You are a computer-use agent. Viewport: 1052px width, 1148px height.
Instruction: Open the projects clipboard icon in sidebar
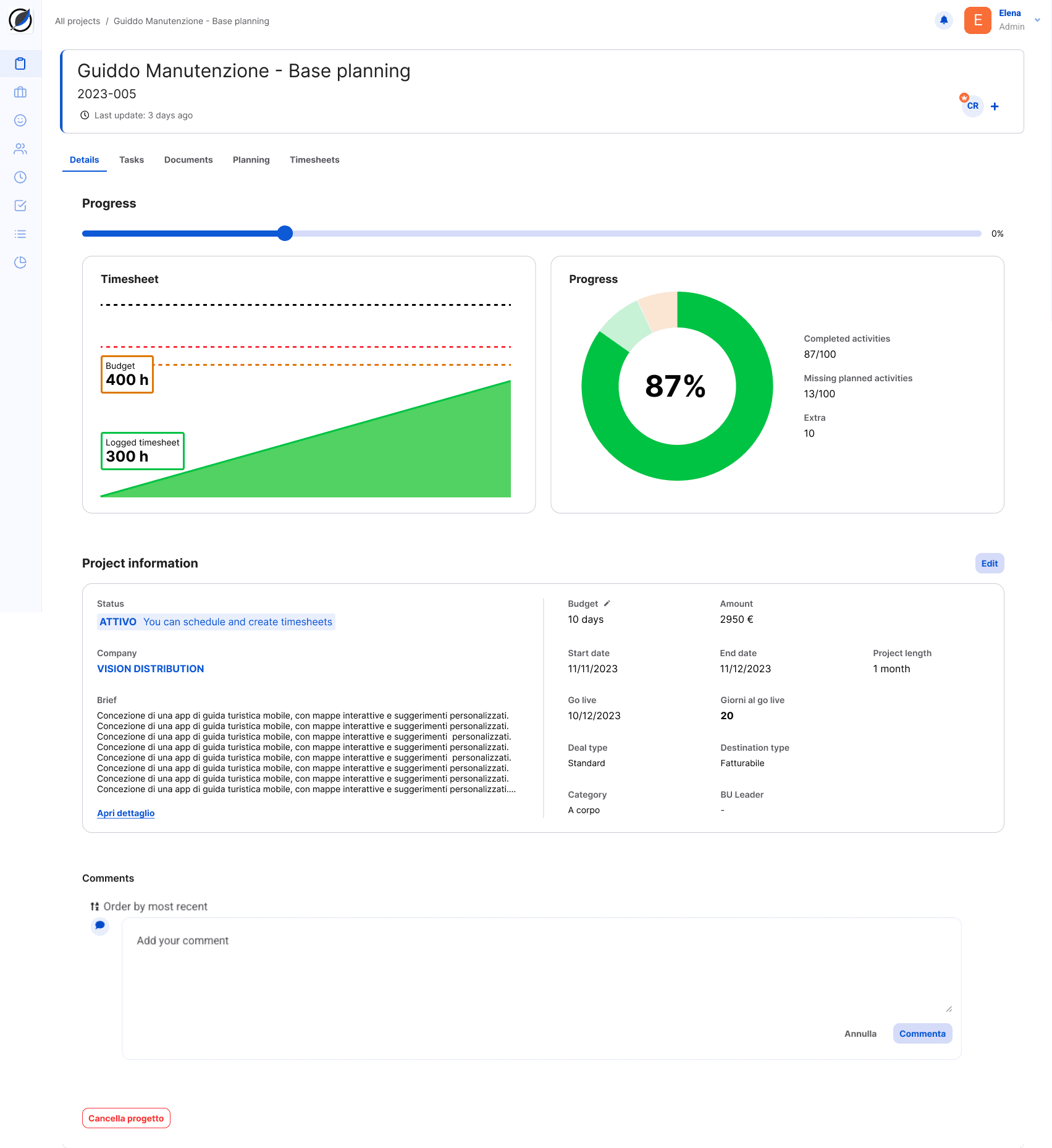pyautogui.click(x=20, y=64)
